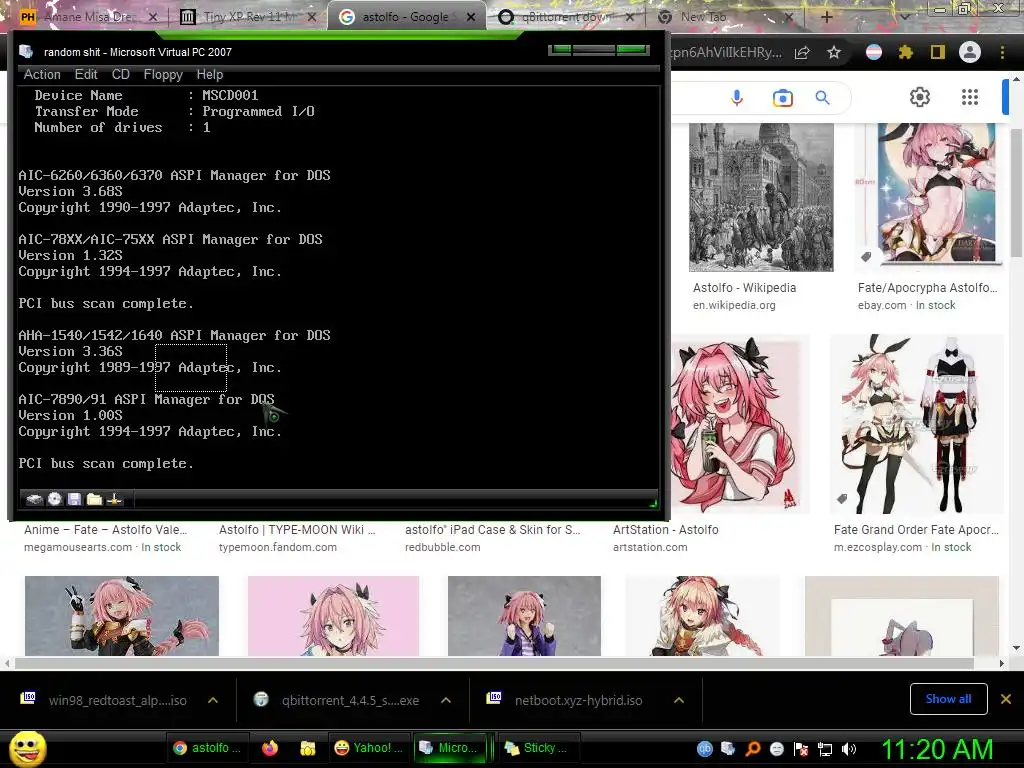Viewport: 1024px width, 768px height.
Task: Switch to New Tab in Chrome
Action: click(724, 16)
